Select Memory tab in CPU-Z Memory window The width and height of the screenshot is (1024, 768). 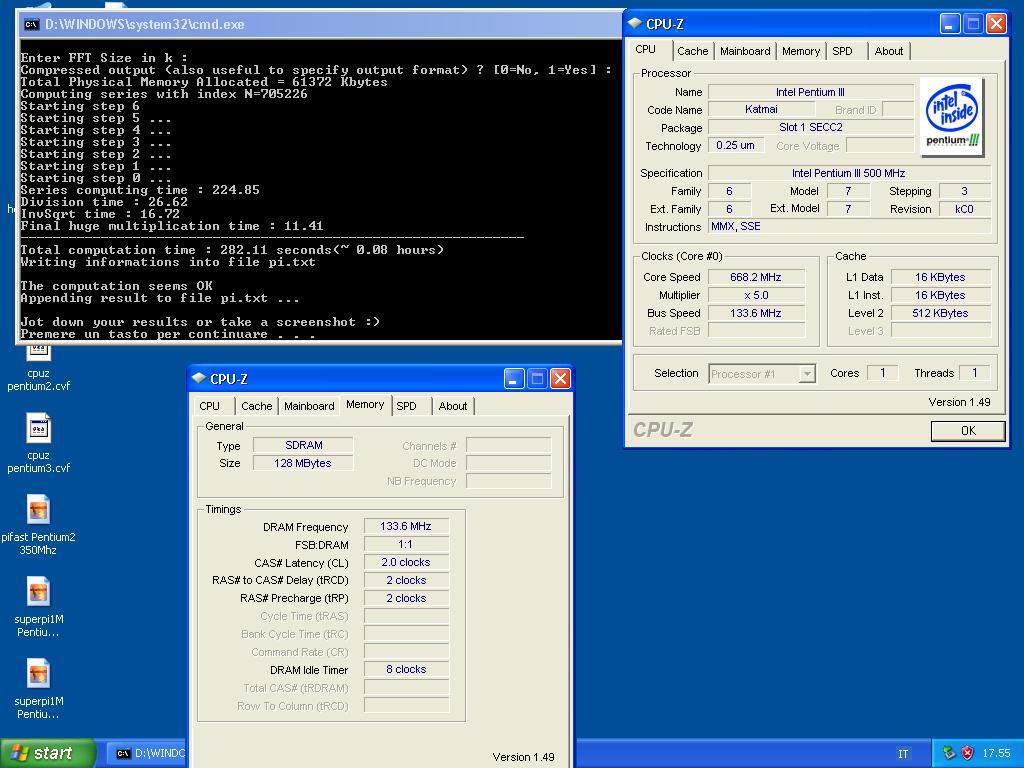click(x=365, y=404)
